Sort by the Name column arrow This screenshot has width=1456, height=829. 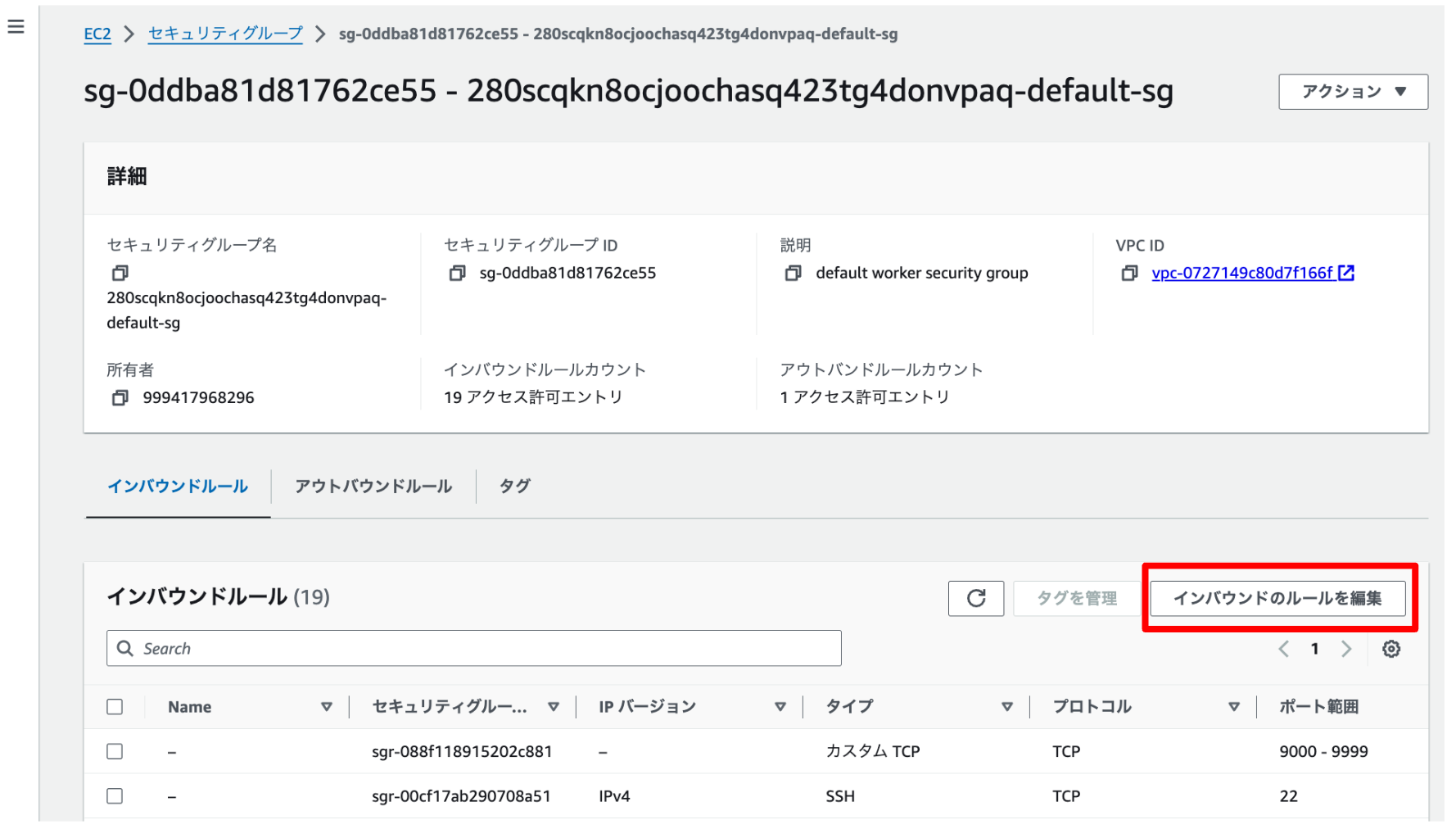pyautogui.click(x=327, y=707)
